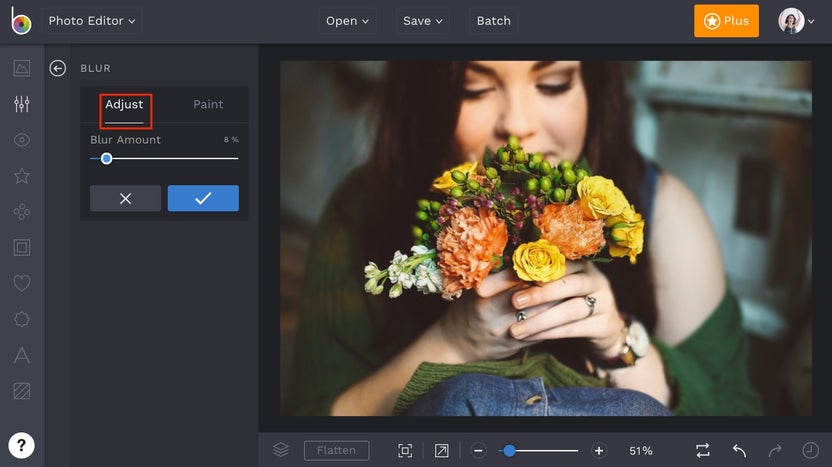Select the Edit sliders sidebar icon
Image resolution: width=832 pixels, height=467 pixels.
coord(22,104)
